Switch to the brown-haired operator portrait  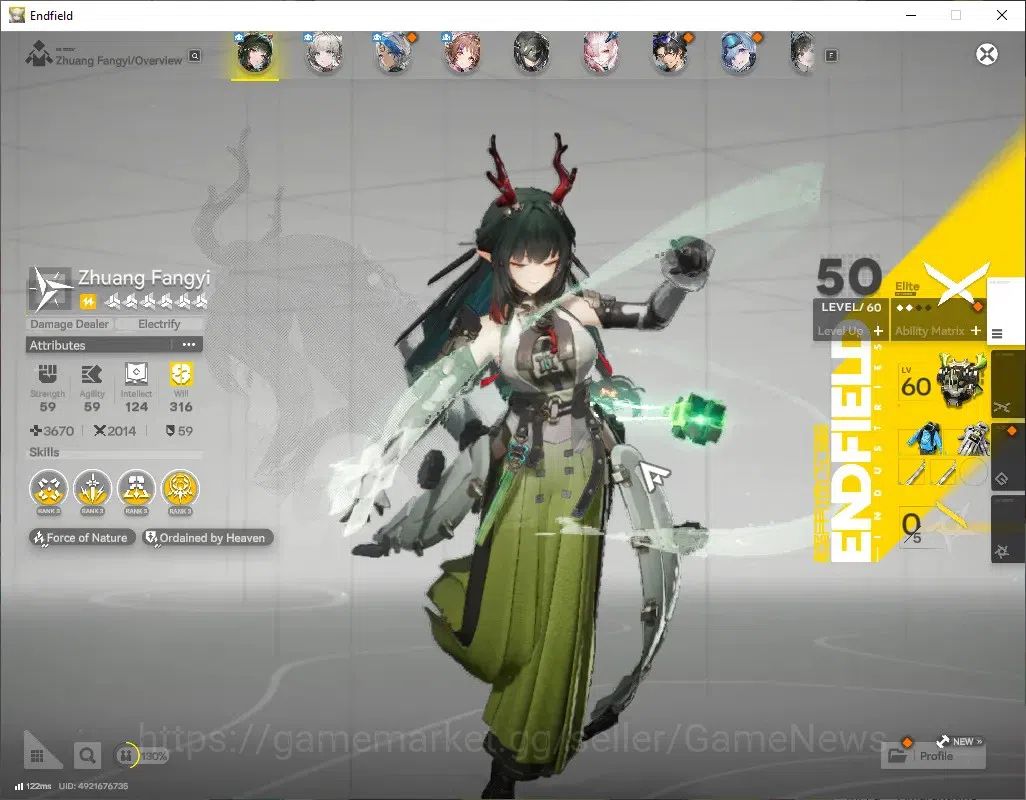tap(463, 54)
